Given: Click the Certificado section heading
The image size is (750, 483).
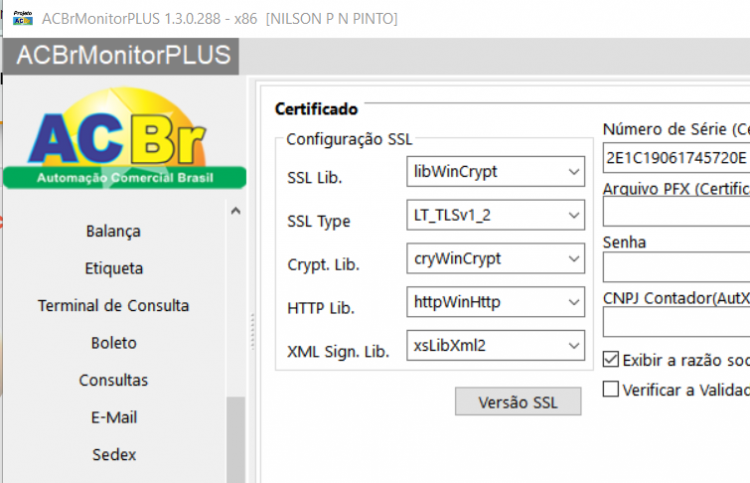Looking at the screenshot, I should [316, 109].
